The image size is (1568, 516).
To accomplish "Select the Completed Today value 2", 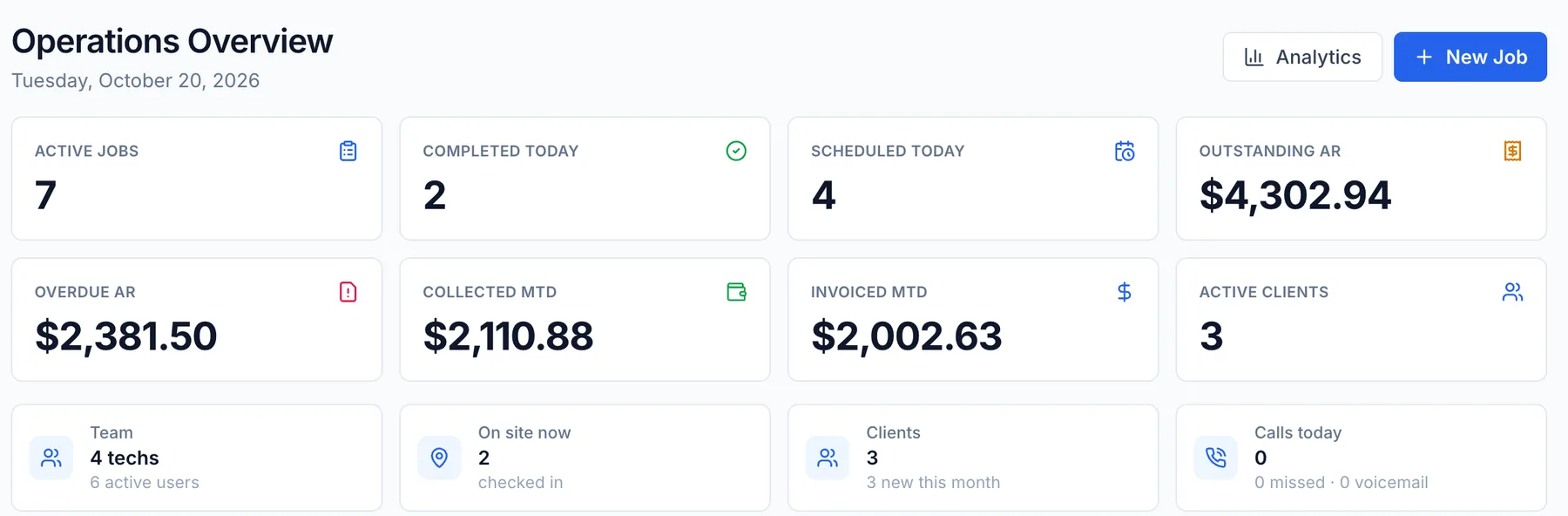I will click(x=435, y=195).
